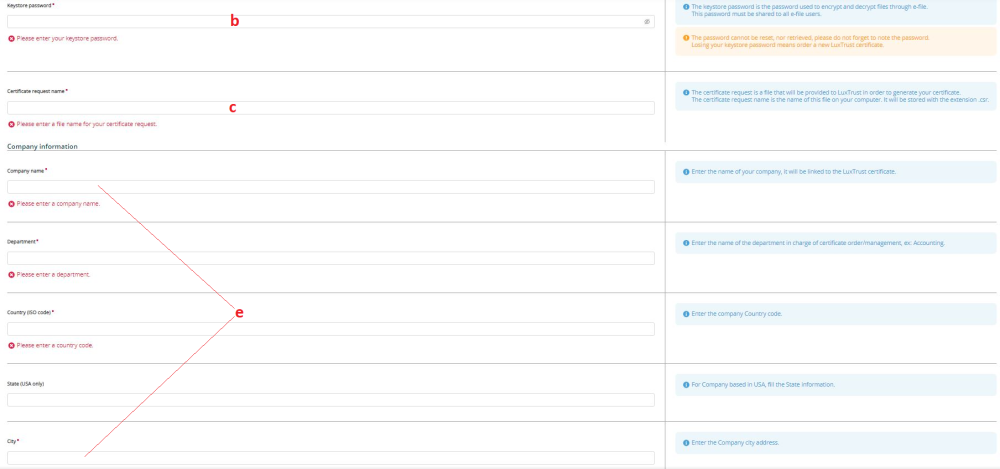Click the 'Certificate request name' label
The image size is (1000, 469).
(36, 91)
